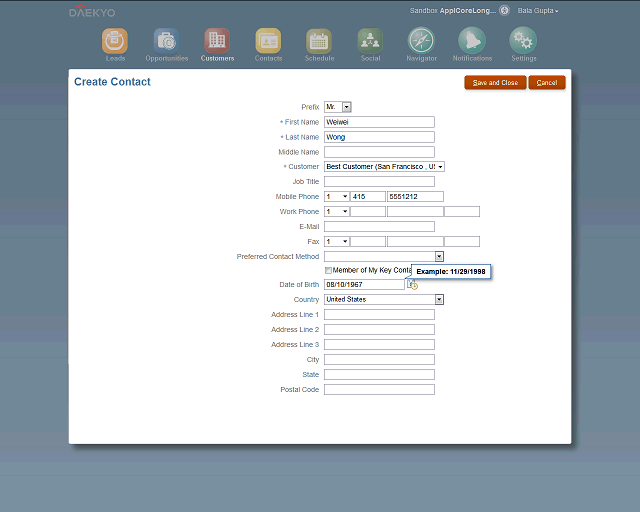Expand the Customer dropdown
Image resolution: width=640 pixels, height=512 pixels.
point(440,167)
